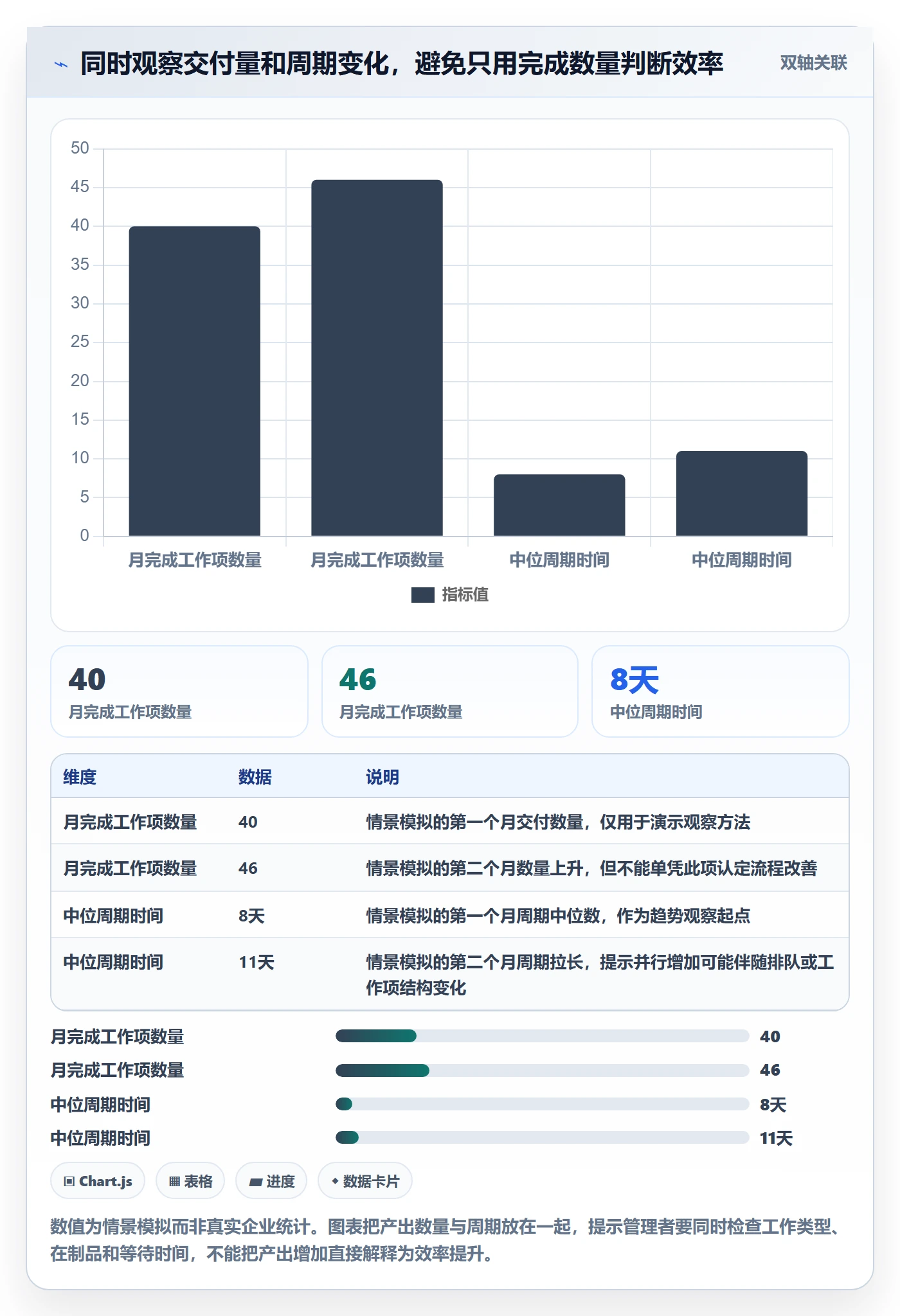Select the 表格 chip
Image resolution: width=900 pixels, height=1316 pixels.
pos(190,1181)
